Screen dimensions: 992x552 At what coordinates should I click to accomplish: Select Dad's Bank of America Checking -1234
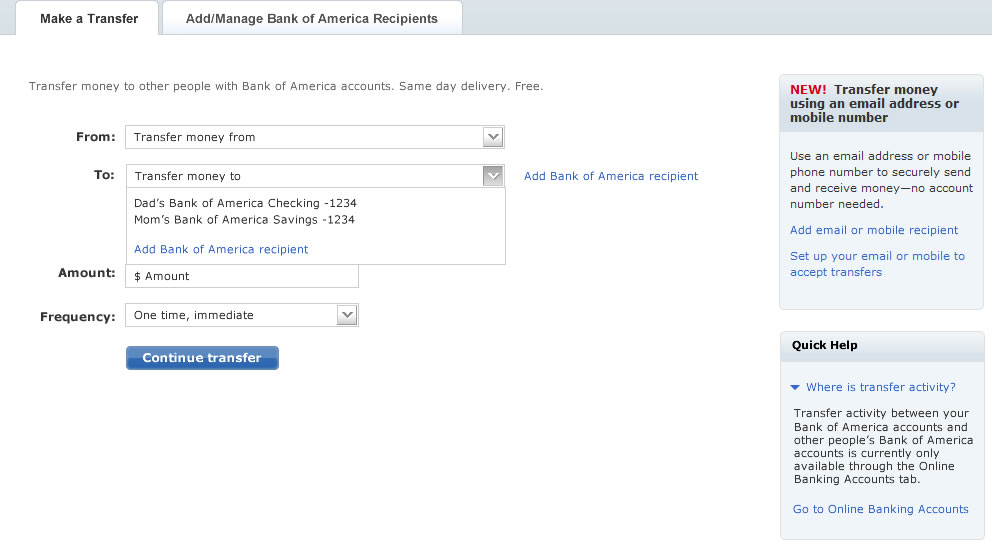(245, 203)
